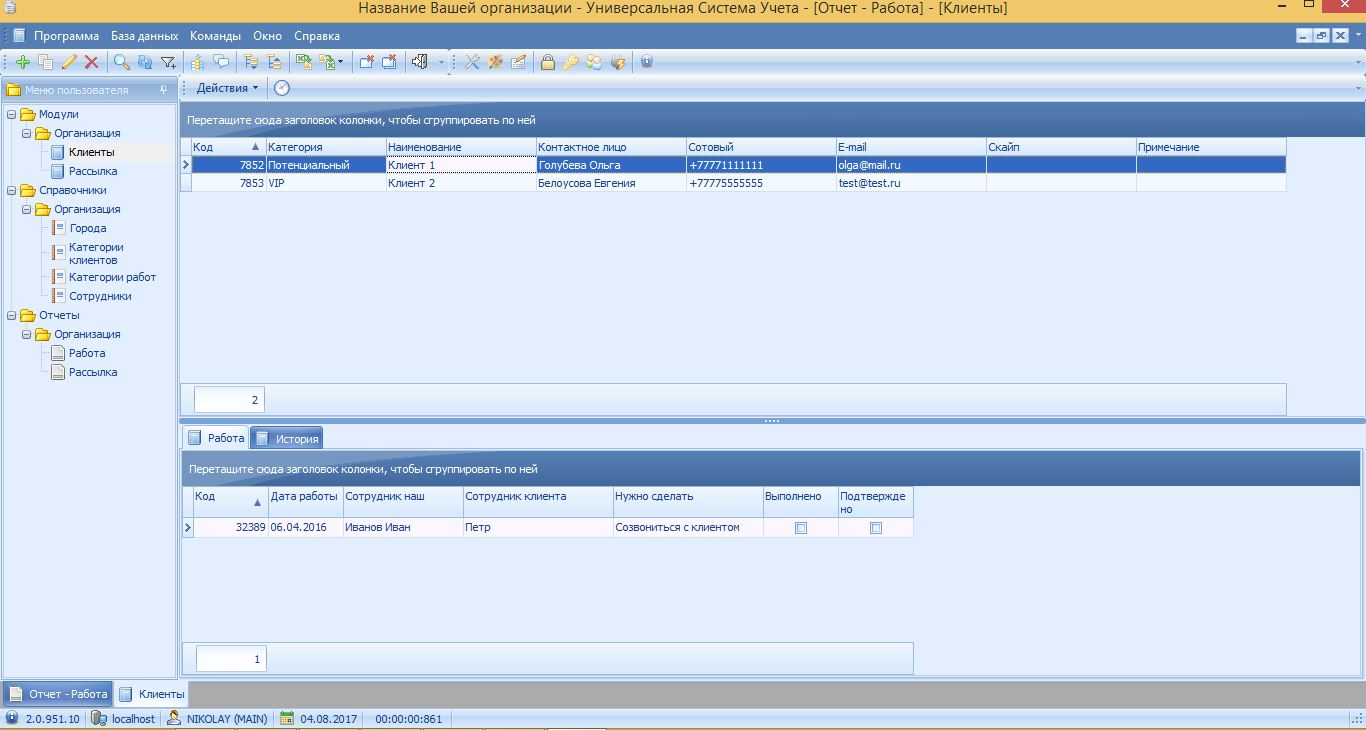
Task: Edit the record with the pencil icon
Action: (68, 62)
